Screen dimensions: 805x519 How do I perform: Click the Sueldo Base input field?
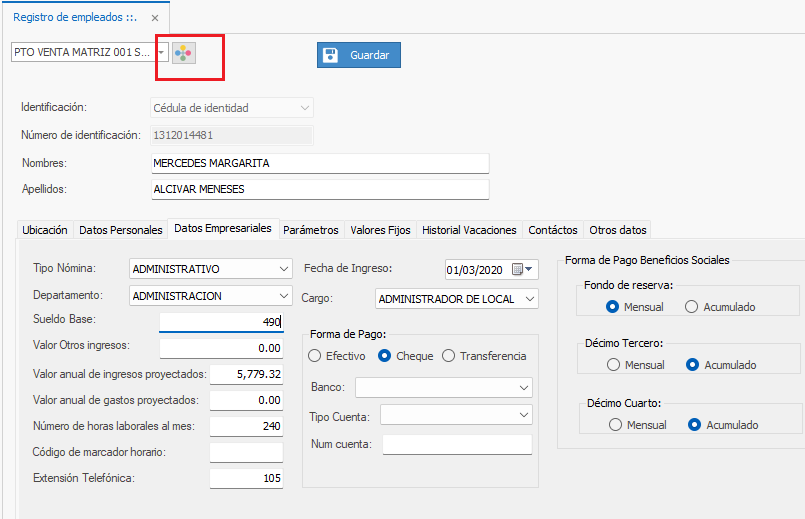220,322
